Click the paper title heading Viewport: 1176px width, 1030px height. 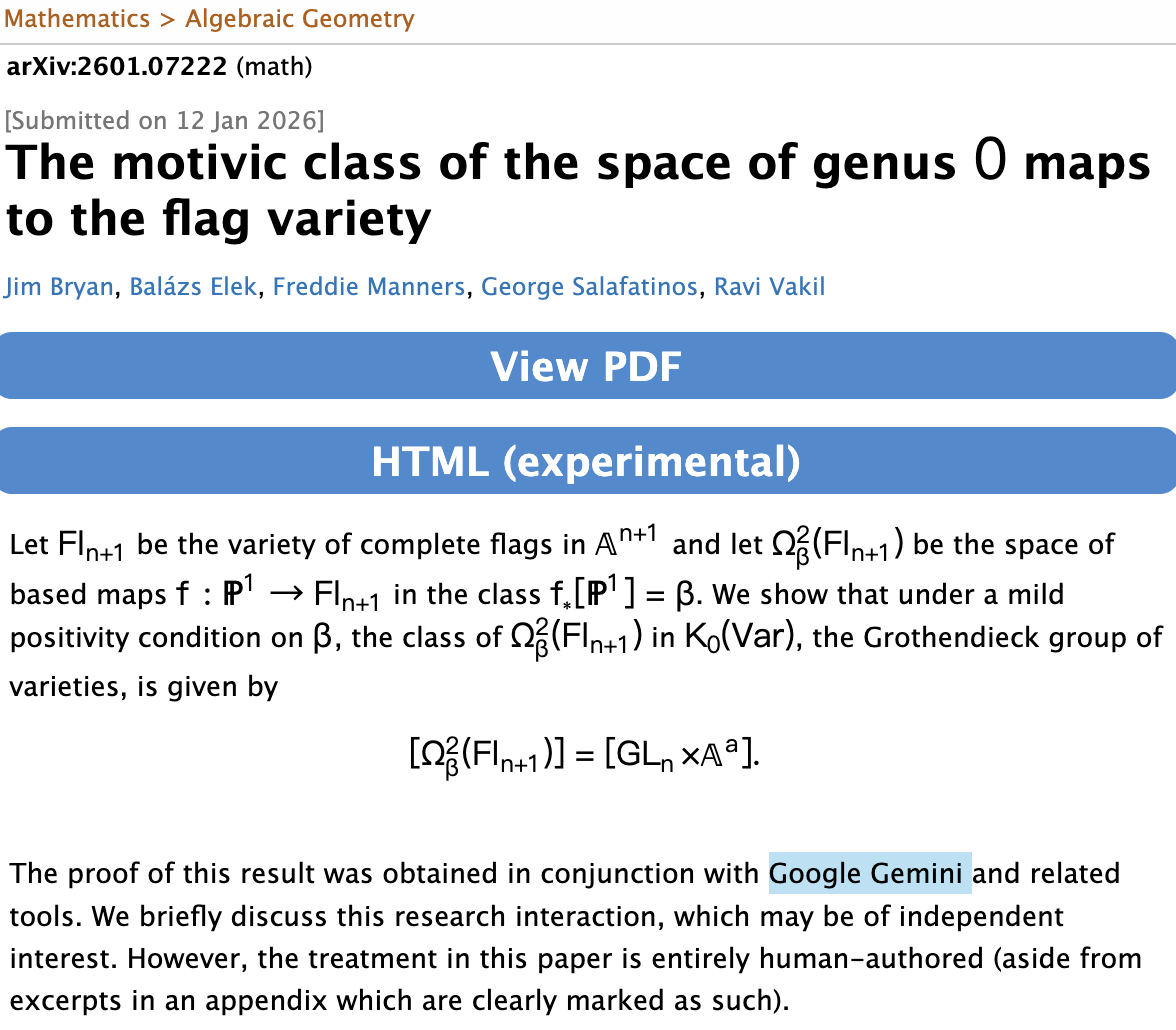578,190
